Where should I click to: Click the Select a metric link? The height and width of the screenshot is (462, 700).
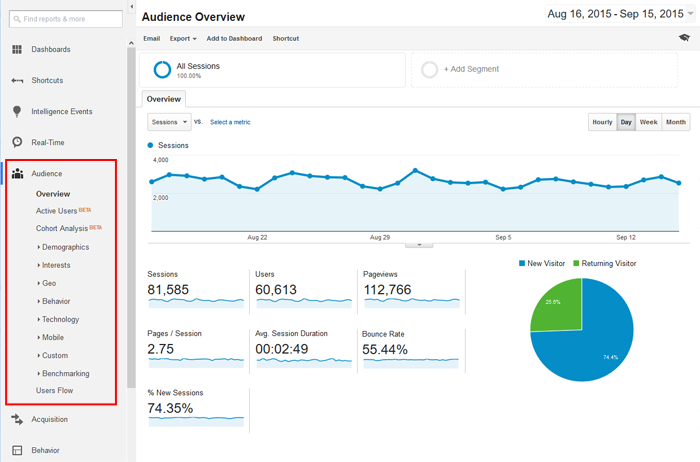(230, 122)
